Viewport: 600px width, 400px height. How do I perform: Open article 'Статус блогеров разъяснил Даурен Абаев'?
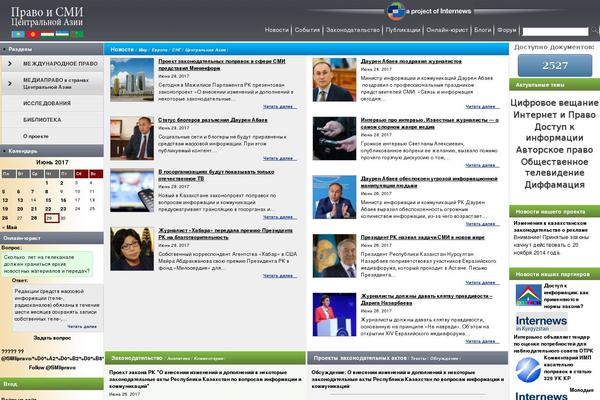[x=213, y=120]
